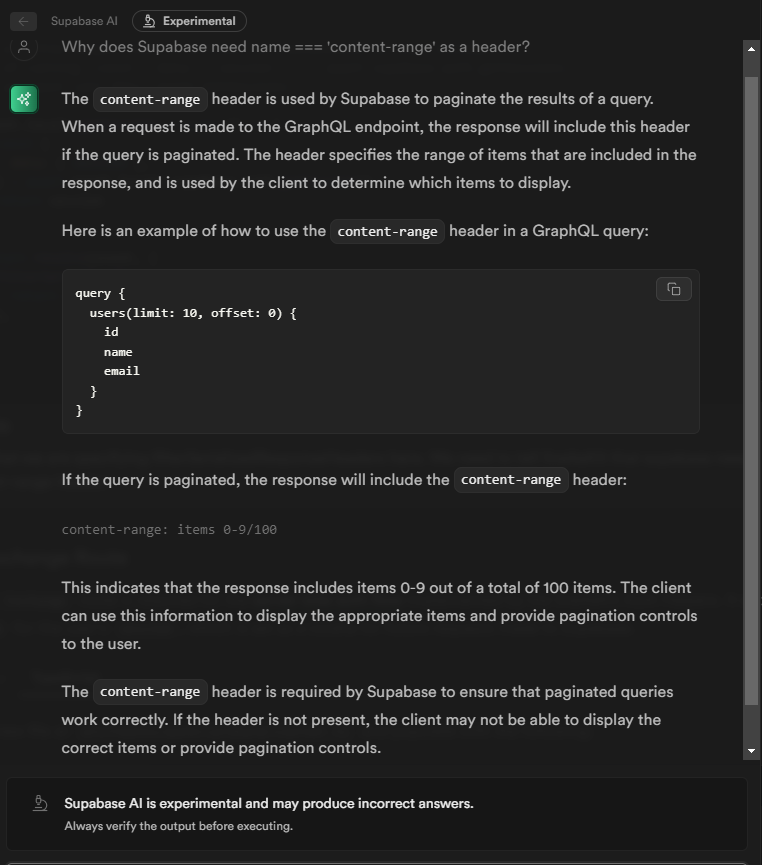Click the back arrow in the header
762x865 pixels.
(x=22, y=21)
